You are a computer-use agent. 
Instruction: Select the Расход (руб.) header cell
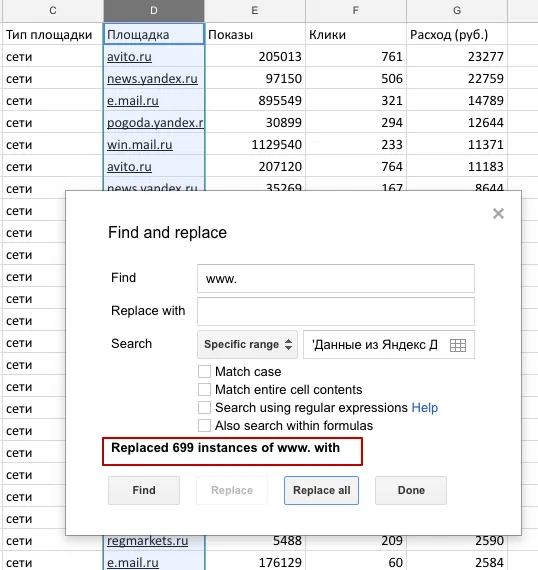coord(457,34)
